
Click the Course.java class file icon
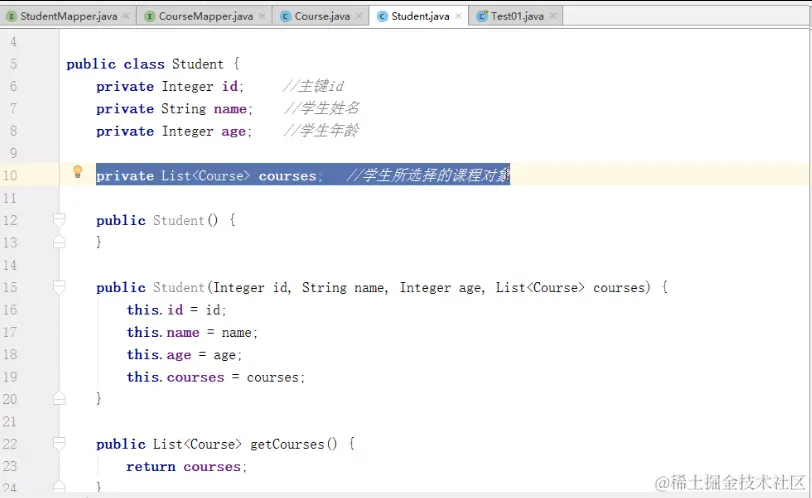285,17
